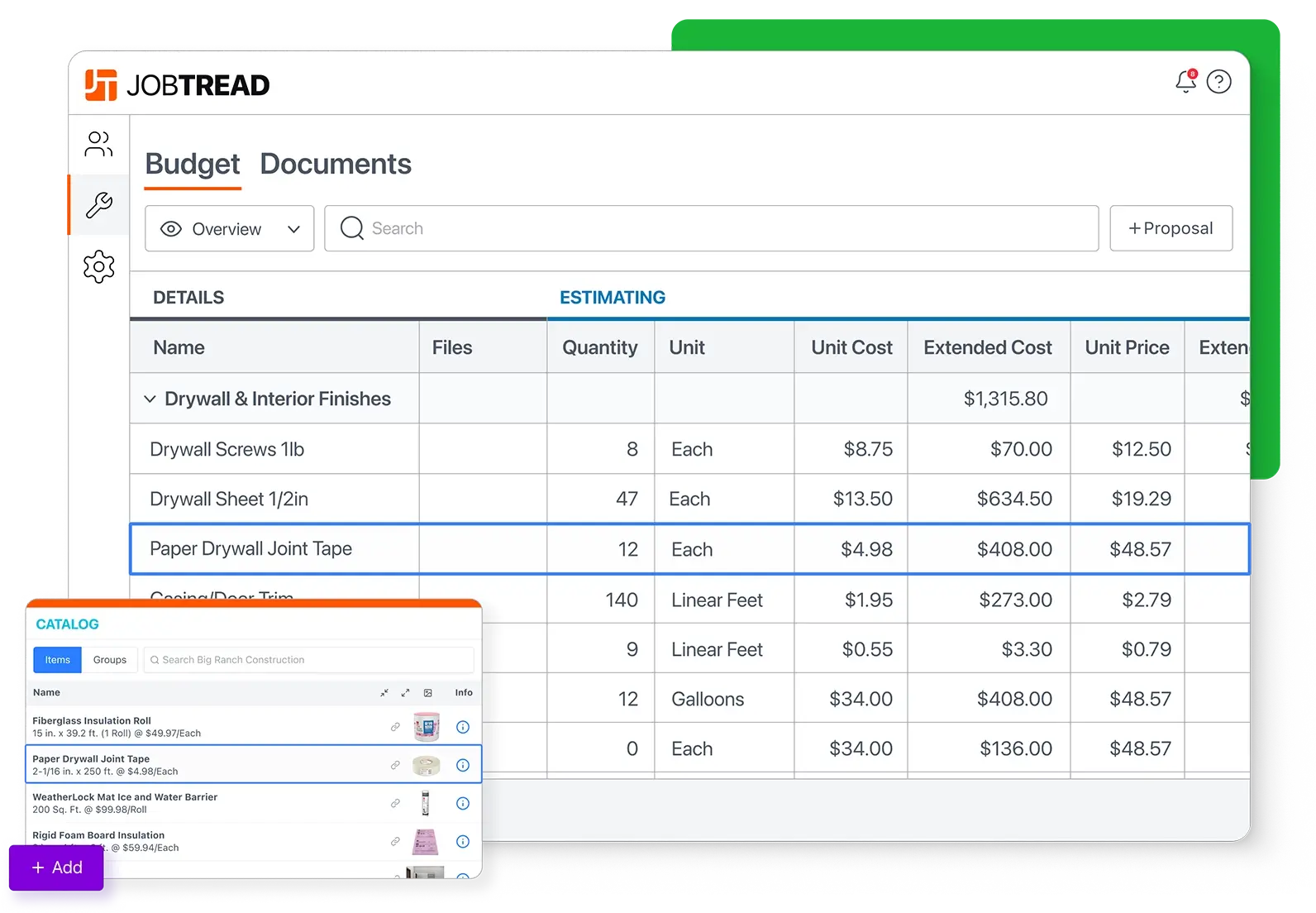Switch to the Budget tab
Screen dimensions: 1316x913
tap(193, 165)
